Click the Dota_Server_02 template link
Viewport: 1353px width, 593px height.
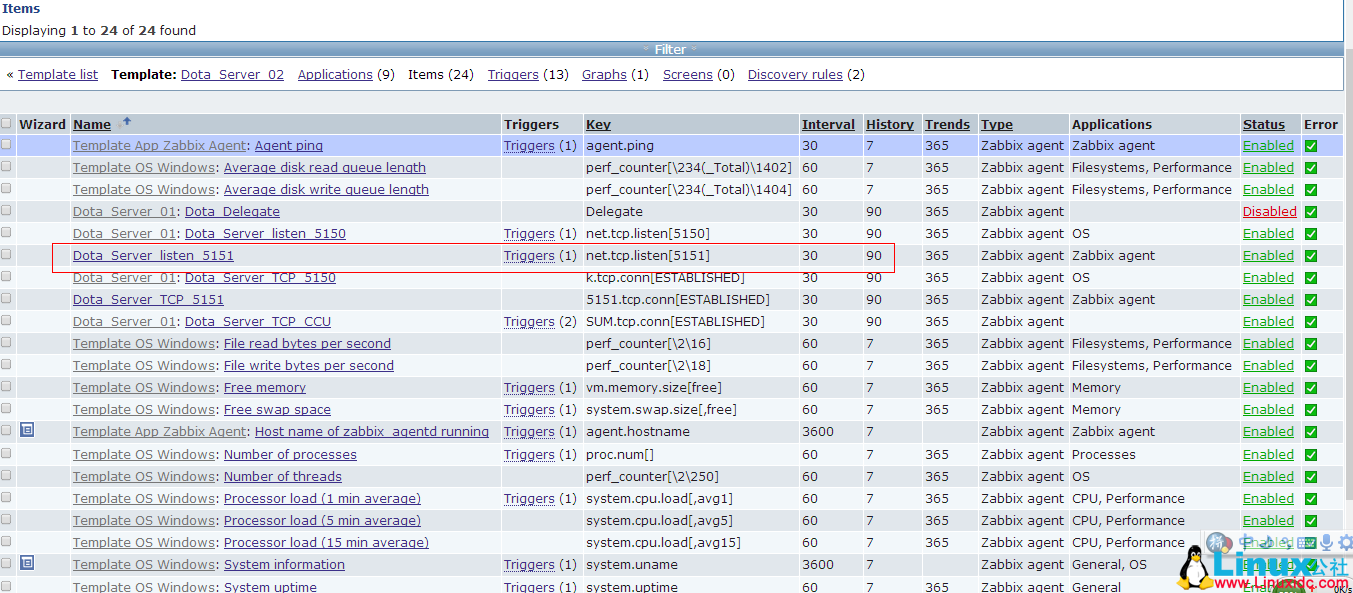(232, 74)
